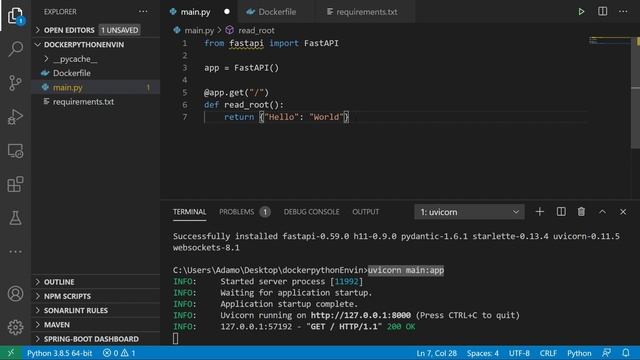Viewport: 640px width, 360px height.
Task: Click read_root symbol in the breadcrumb
Action: [256, 30]
